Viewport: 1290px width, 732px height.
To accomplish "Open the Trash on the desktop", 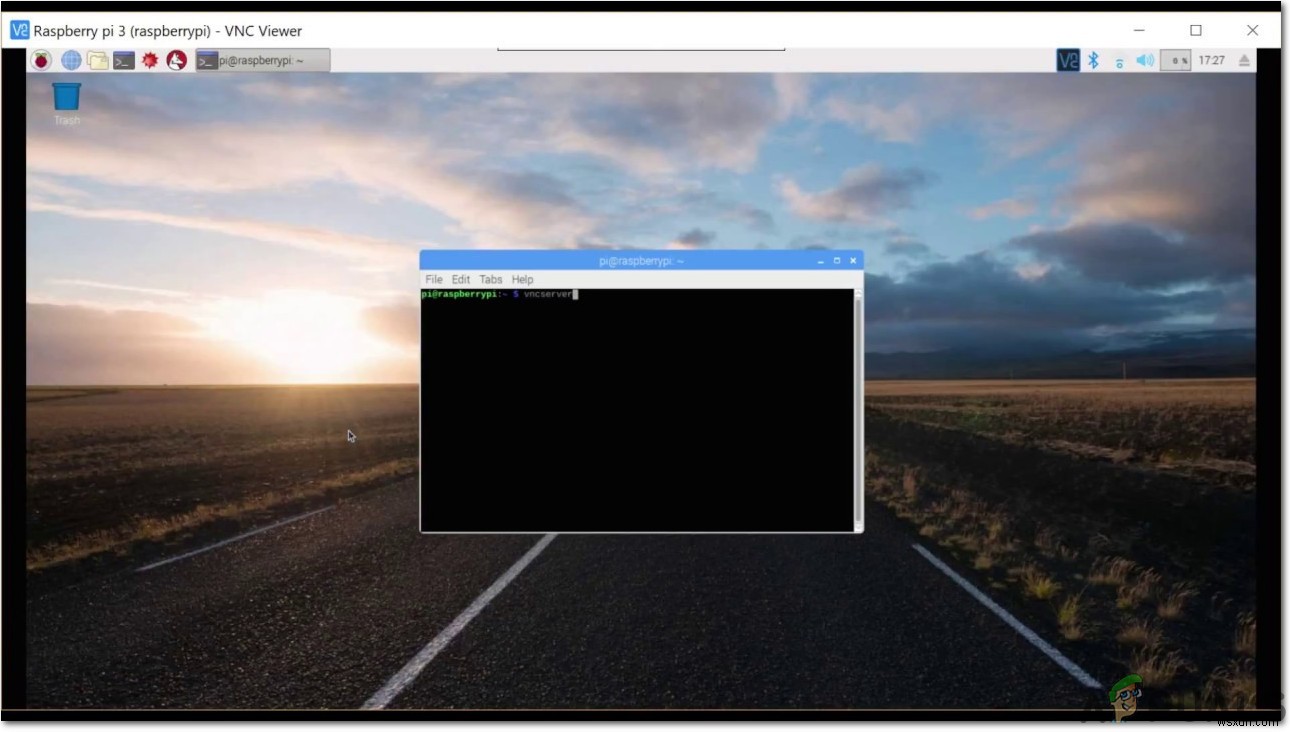I will (x=65, y=98).
